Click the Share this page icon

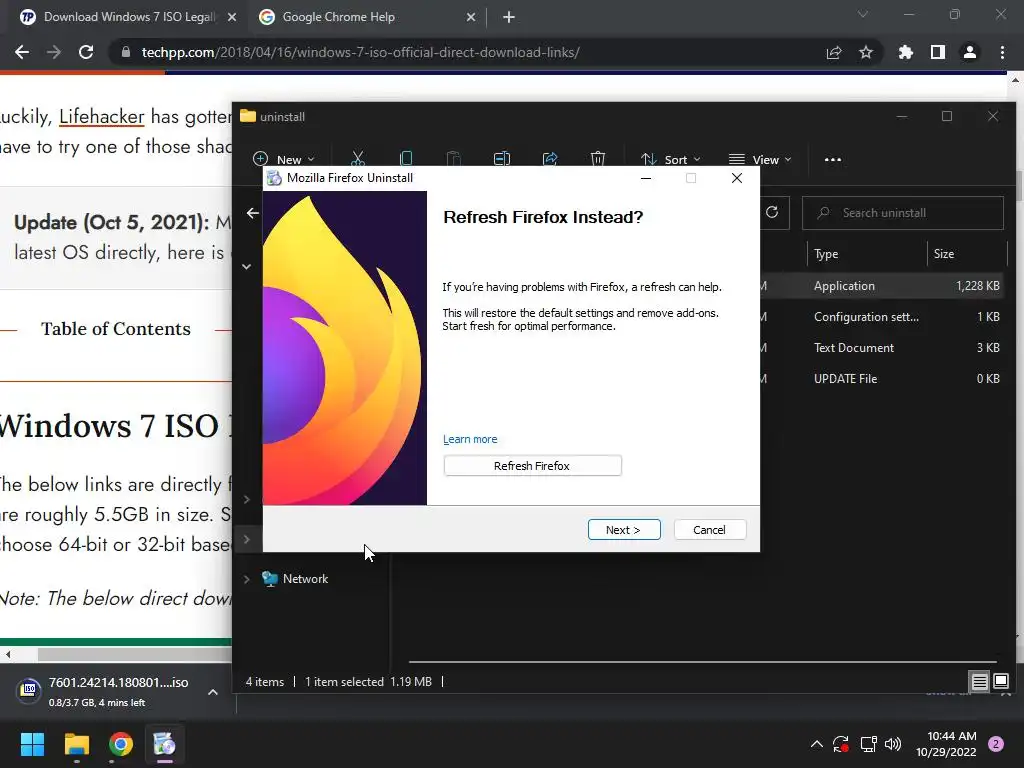tap(834, 52)
